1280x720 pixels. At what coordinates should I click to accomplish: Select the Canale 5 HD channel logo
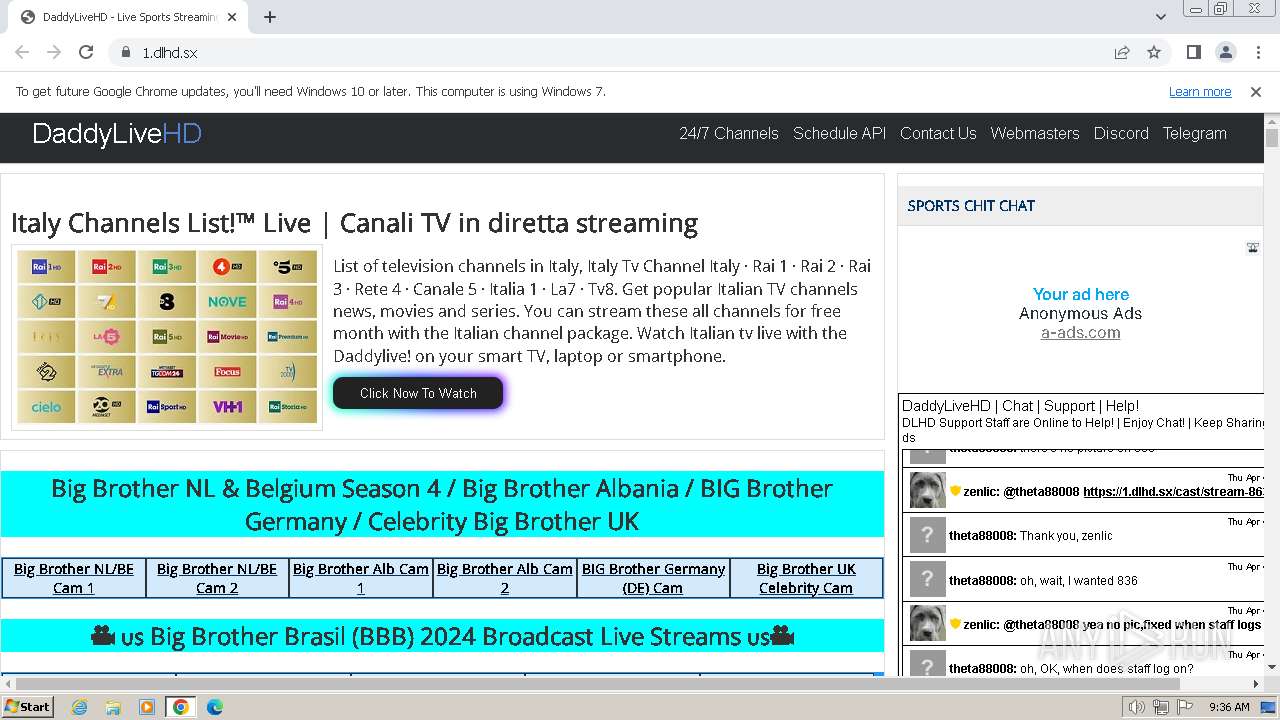[x=288, y=267]
